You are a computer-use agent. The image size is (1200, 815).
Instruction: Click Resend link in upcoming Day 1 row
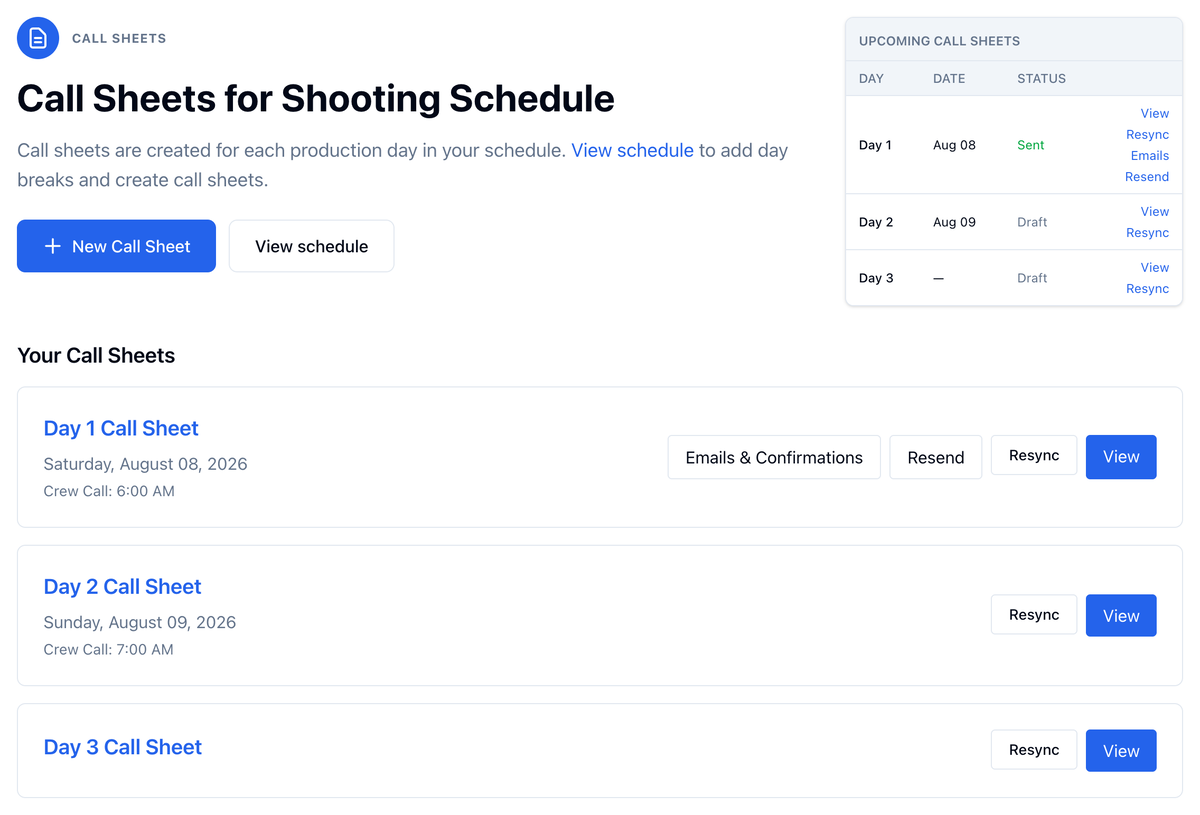tap(1147, 176)
